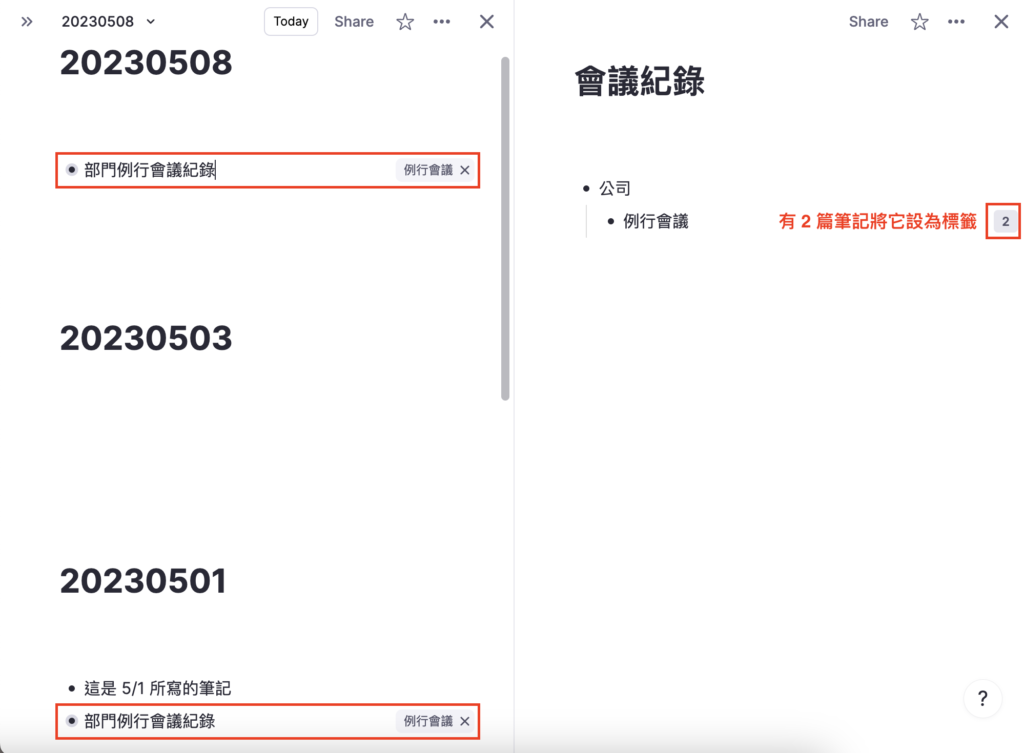The height and width of the screenshot is (753, 1024).
Task: Remove the 例行會議 tag from the 20230508 note
Action: [x=464, y=170]
